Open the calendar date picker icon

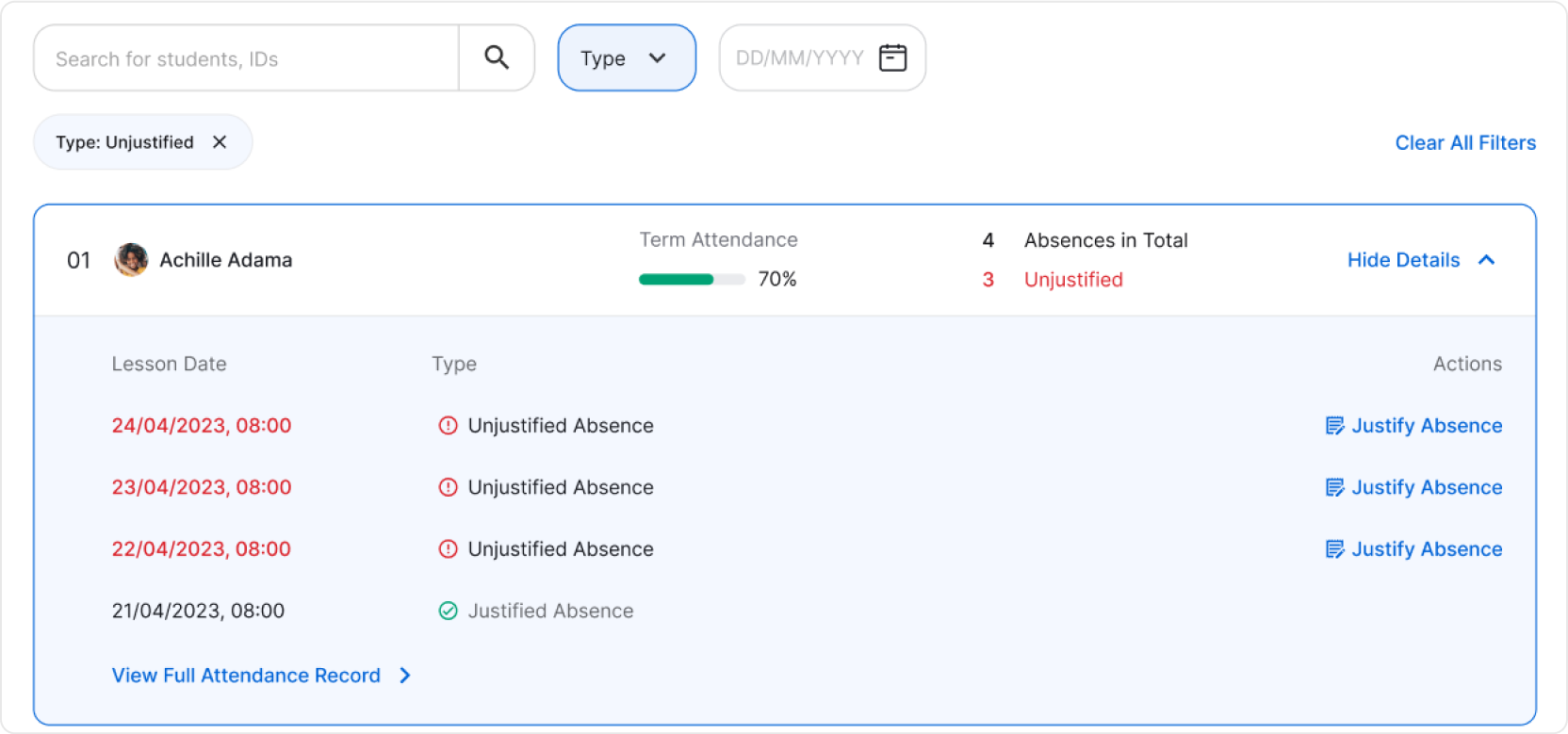click(892, 57)
